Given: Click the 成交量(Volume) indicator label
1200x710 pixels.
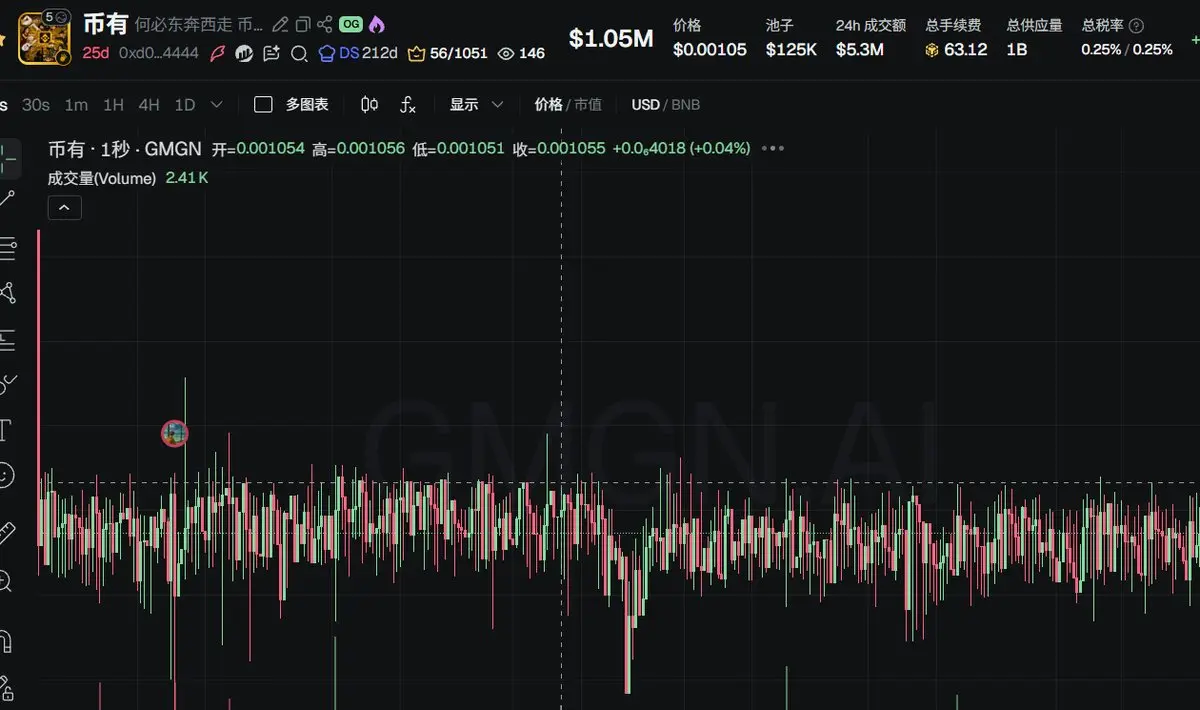Looking at the screenshot, I should point(102,178).
